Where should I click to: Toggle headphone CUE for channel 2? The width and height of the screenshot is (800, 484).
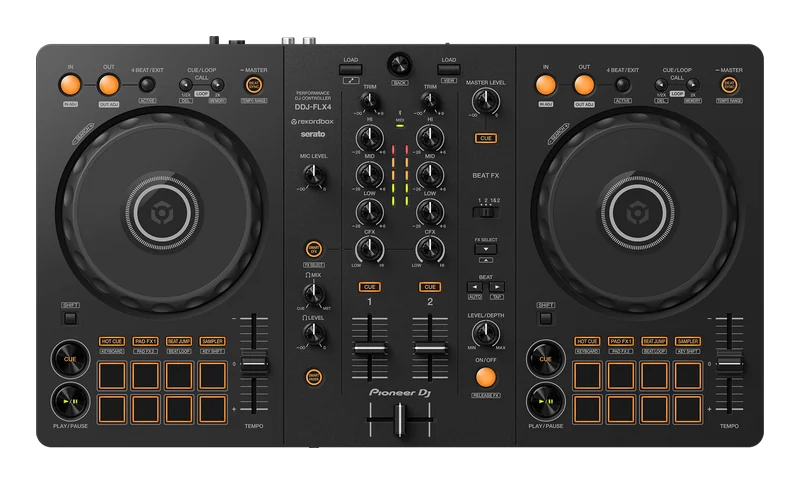(430, 287)
